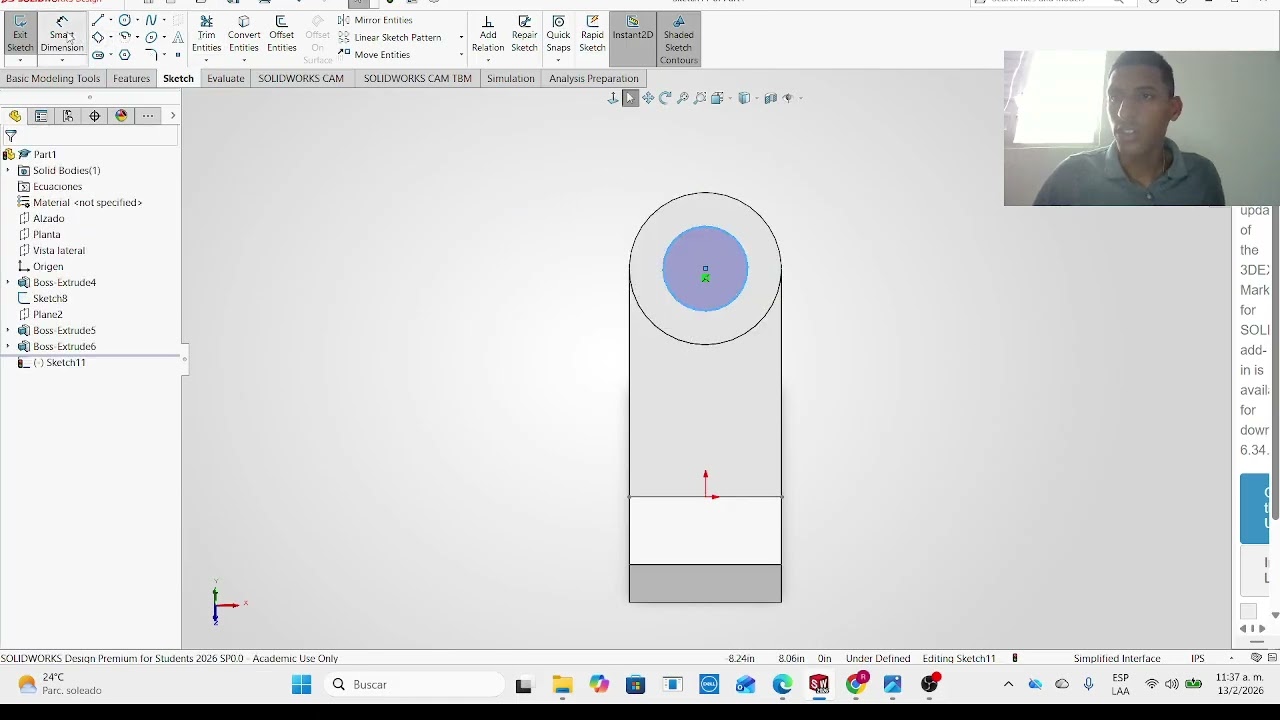Screen dimensions: 1280x720
Task: Click Simplified Interface in status bar
Action: click(1116, 659)
